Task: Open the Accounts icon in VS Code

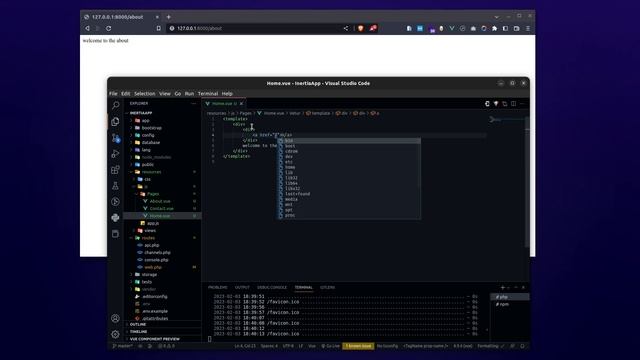Action: [x=116, y=318]
